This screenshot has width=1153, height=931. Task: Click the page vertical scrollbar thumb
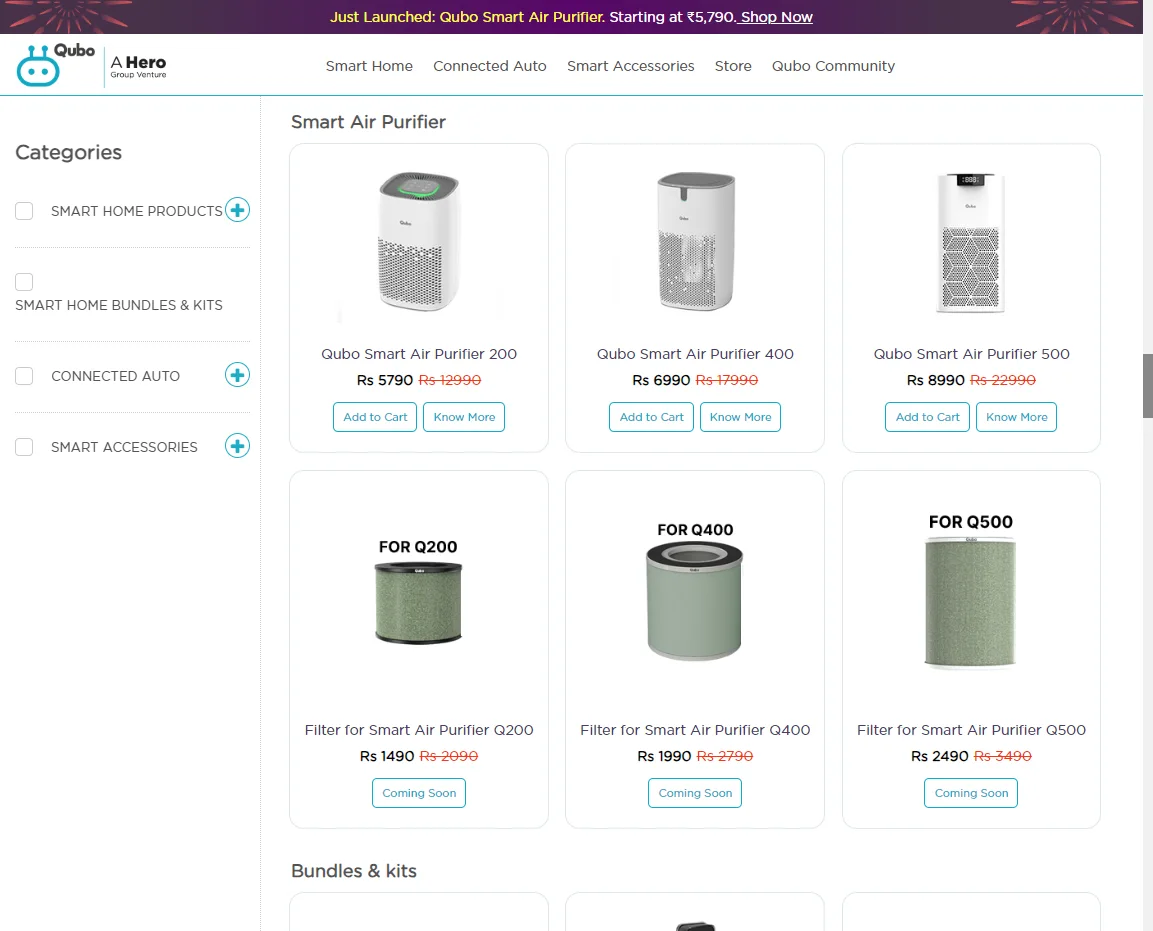(x=1147, y=385)
